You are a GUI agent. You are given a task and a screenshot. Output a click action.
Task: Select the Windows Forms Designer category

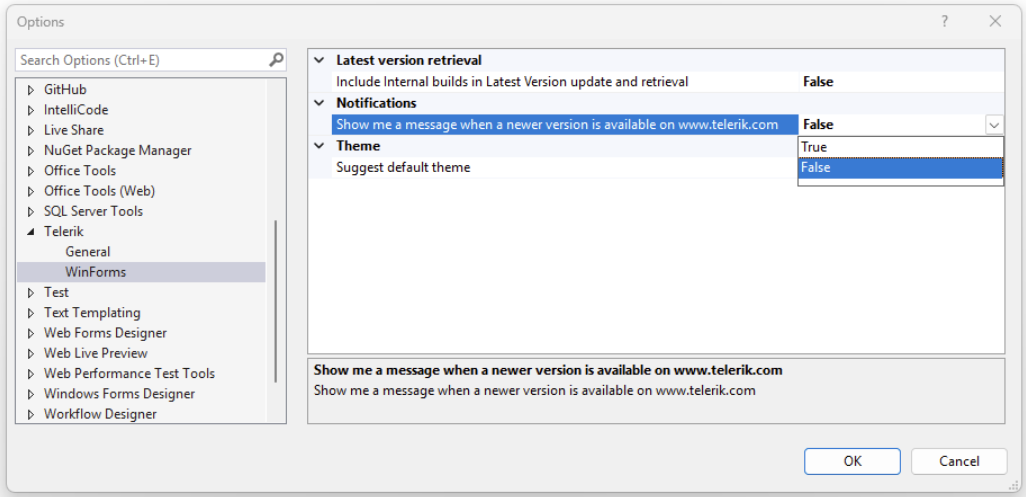[119, 393]
